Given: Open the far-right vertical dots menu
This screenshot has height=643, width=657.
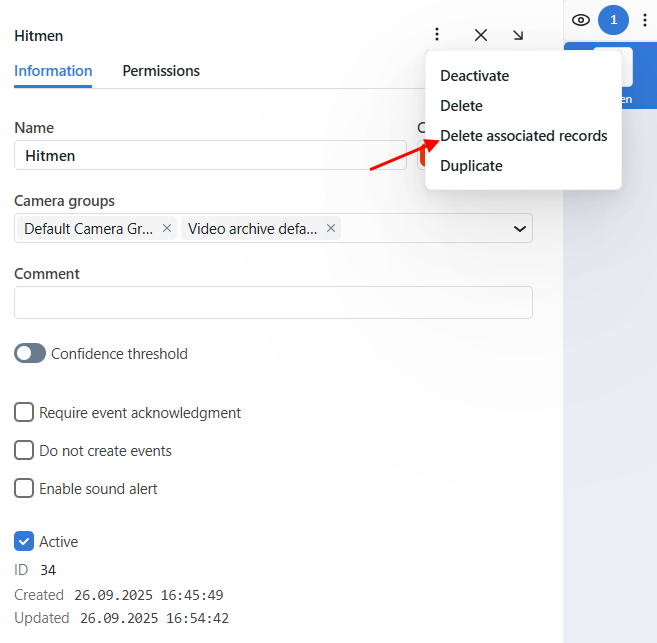Looking at the screenshot, I should (645, 20).
